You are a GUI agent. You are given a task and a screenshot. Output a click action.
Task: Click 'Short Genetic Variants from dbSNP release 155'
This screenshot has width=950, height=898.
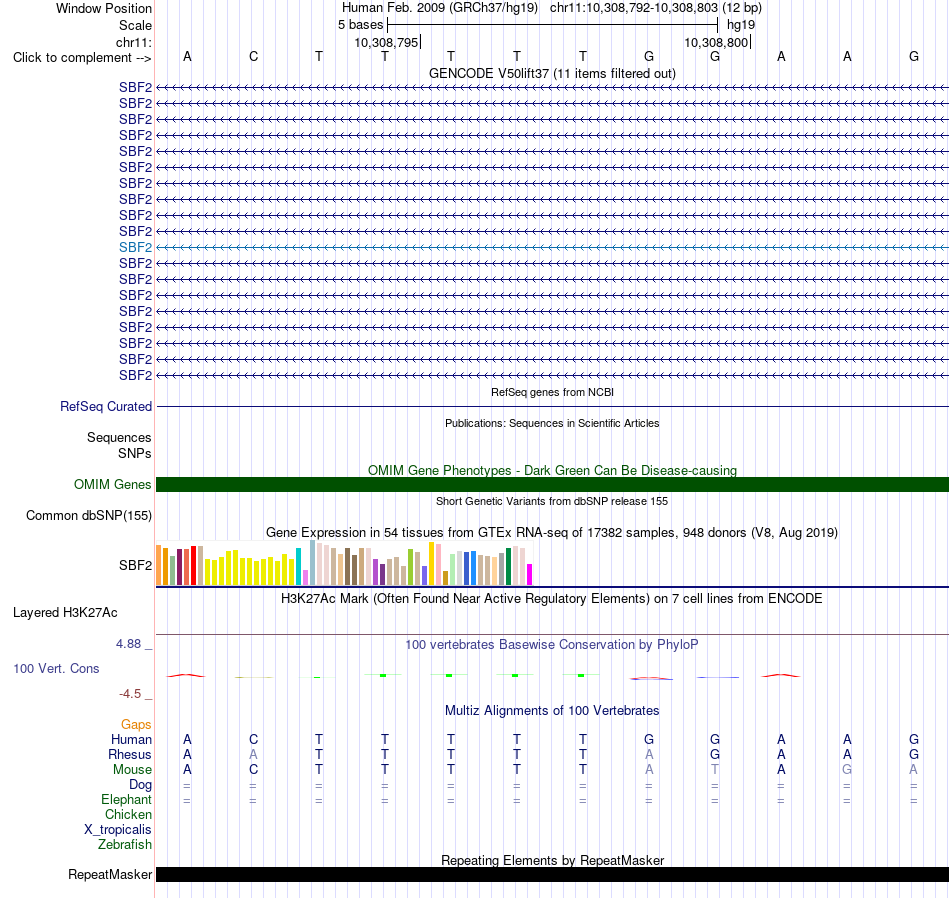552,501
